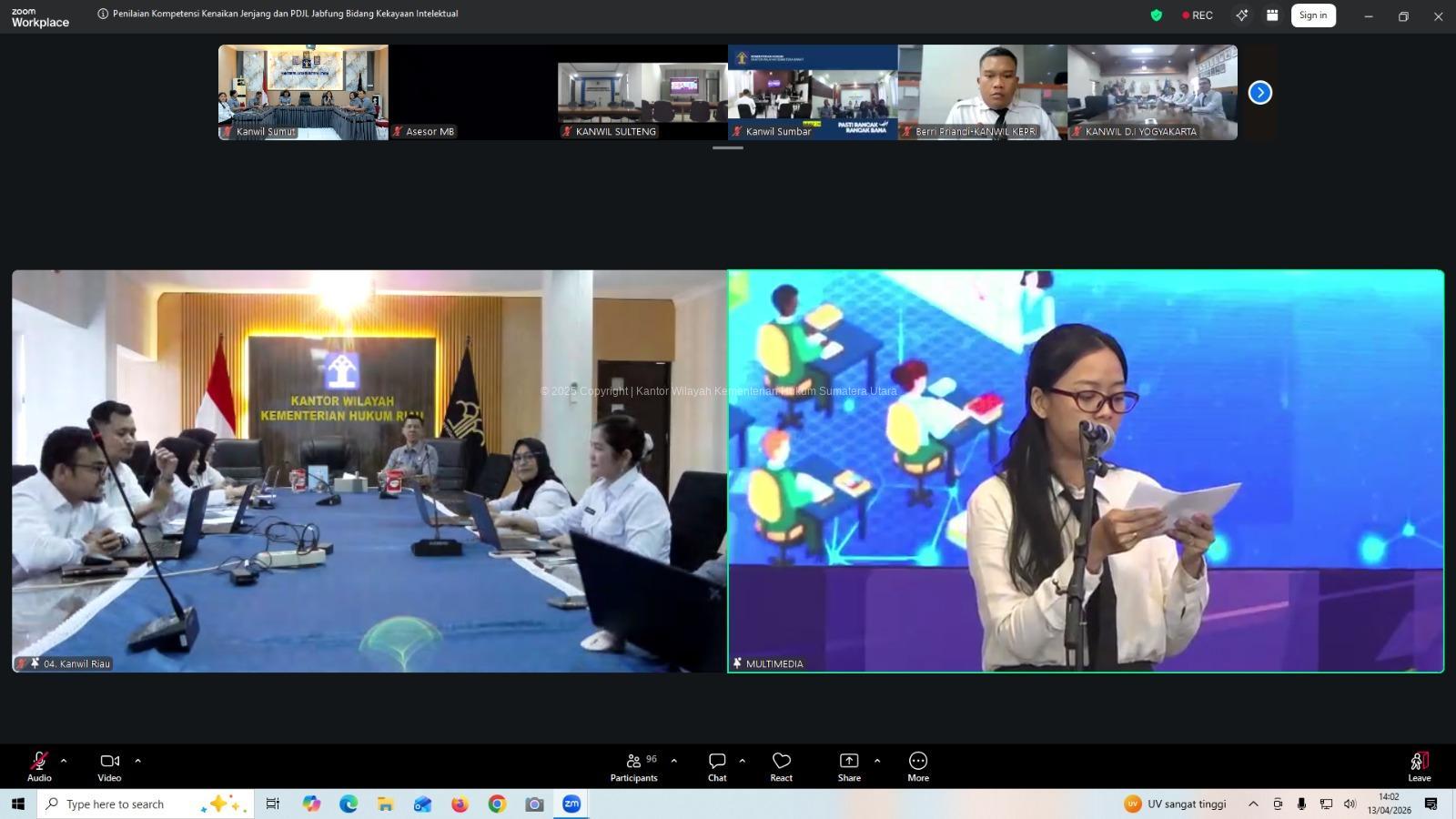
Task: Toggle the Video camera button
Action: pos(109,765)
